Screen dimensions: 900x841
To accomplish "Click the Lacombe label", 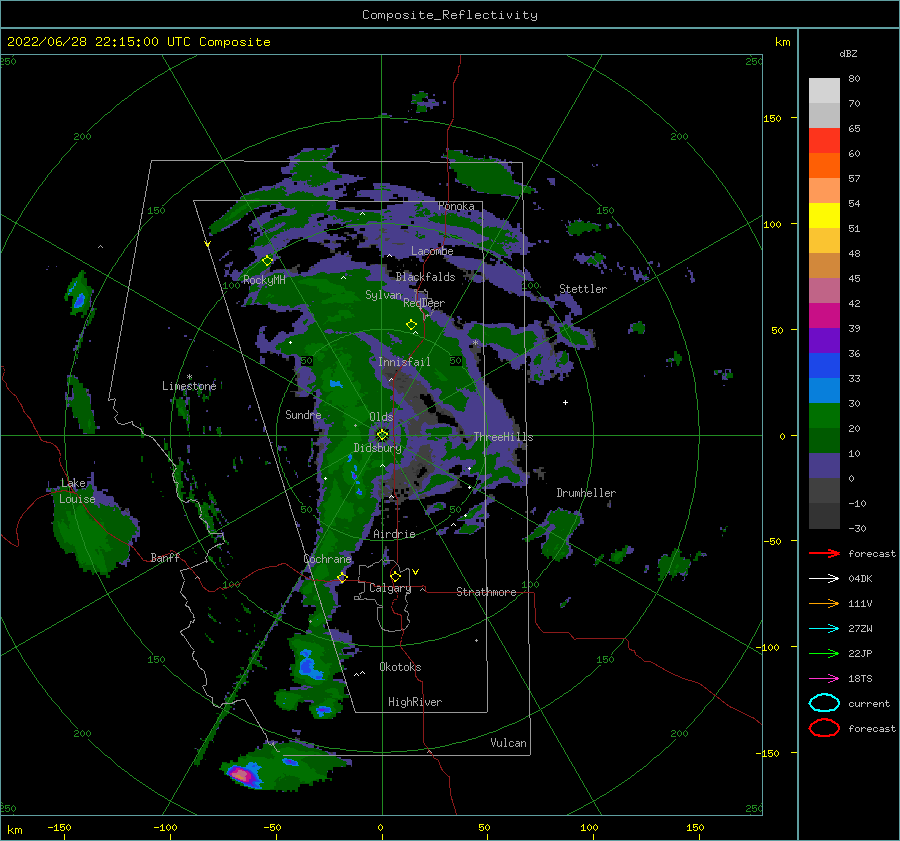I will click(432, 251).
